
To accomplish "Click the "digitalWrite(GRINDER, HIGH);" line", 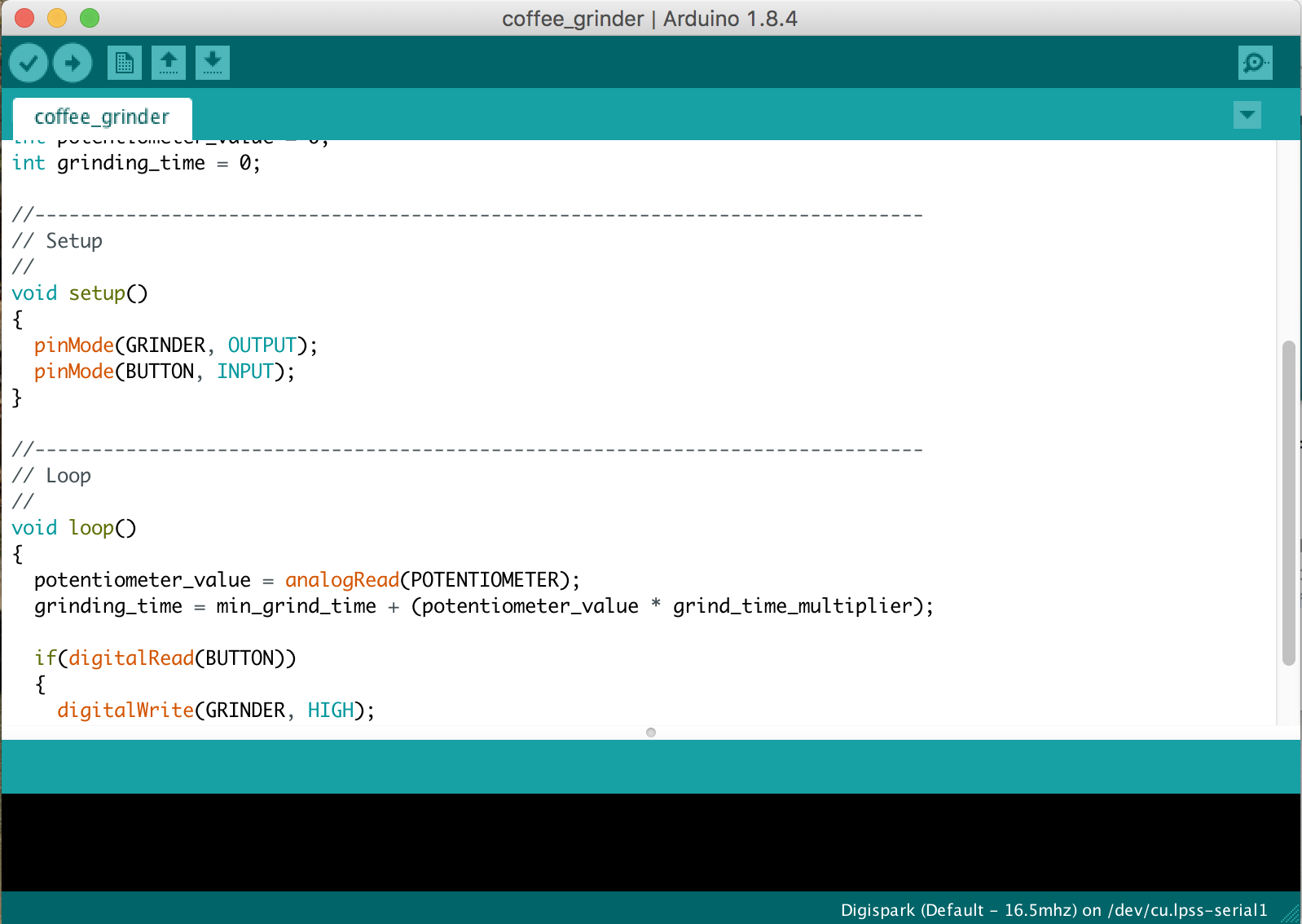I will 216,711.
